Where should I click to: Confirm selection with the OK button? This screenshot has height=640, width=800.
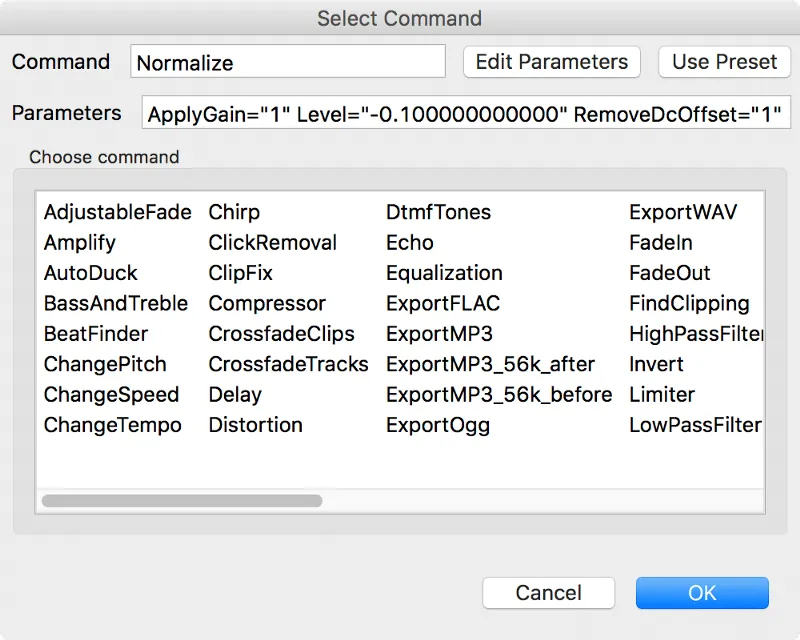(x=702, y=592)
